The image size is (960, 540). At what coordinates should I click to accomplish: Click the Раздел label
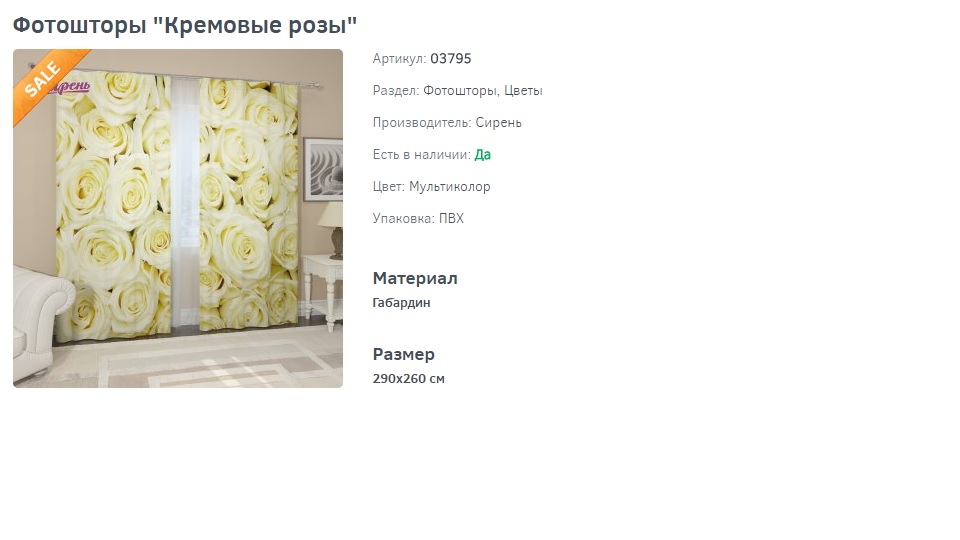[x=396, y=91]
